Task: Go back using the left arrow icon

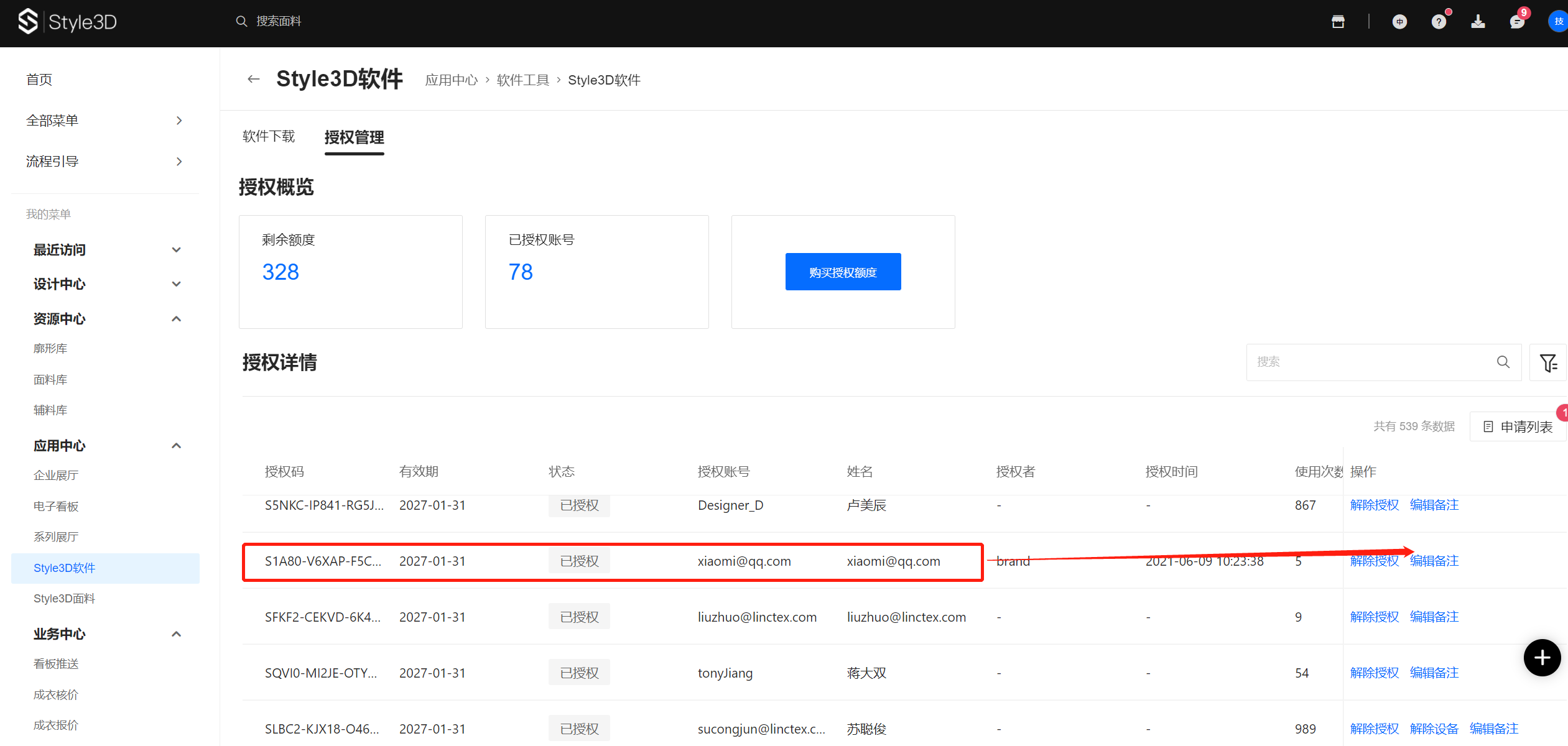Action: click(x=253, y=79)
